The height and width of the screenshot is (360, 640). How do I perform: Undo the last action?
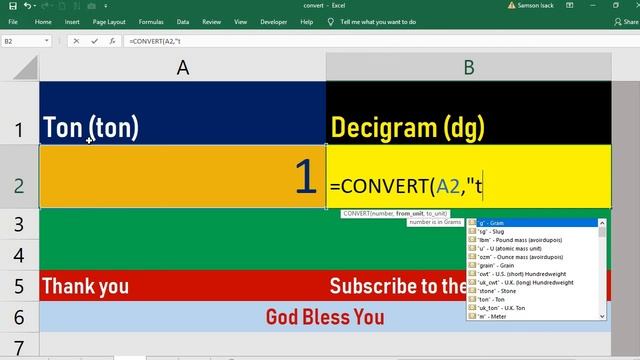[27, 6]
